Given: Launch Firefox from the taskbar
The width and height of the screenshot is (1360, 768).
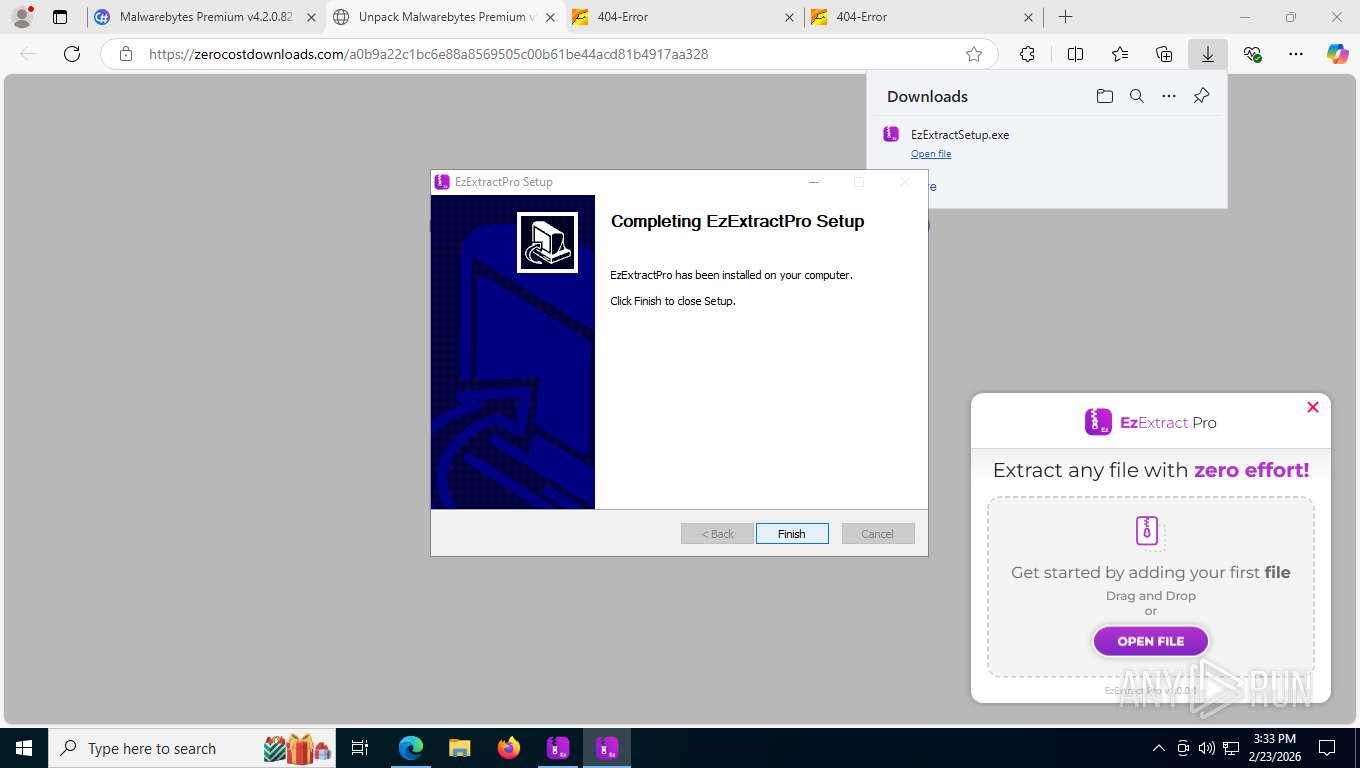Looking at the screenshot, I should 509,748.
